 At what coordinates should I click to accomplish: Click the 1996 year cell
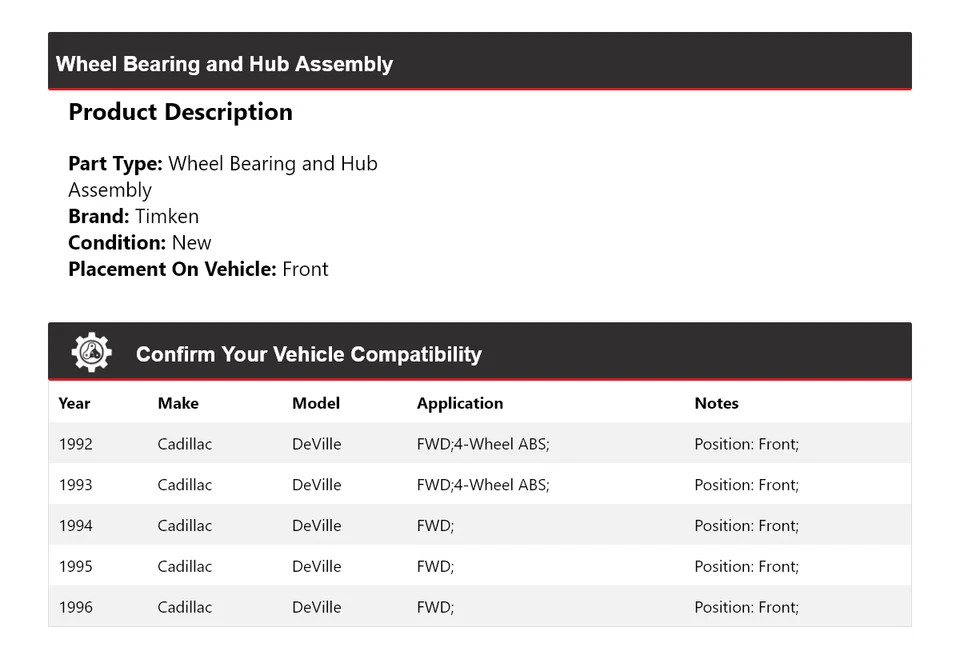click(x=75, y=607)
